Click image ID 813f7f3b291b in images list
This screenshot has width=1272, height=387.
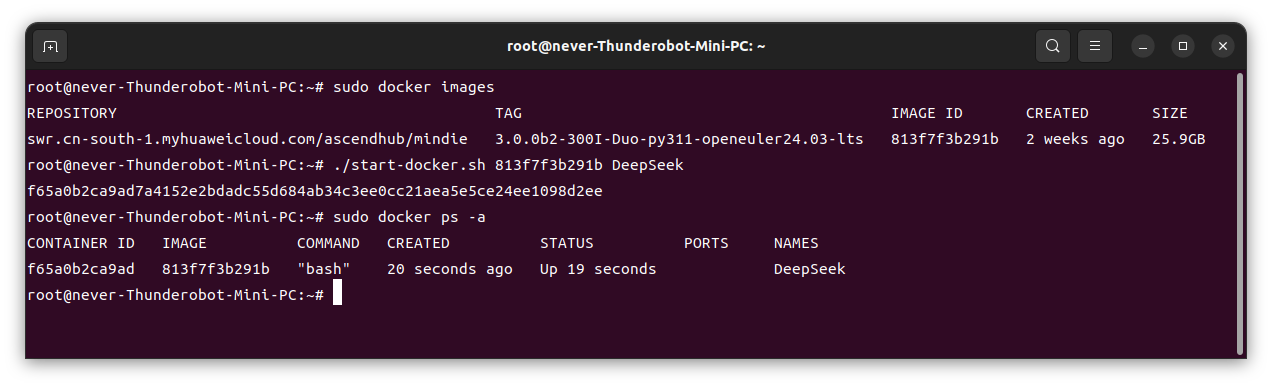coord(944,139)
